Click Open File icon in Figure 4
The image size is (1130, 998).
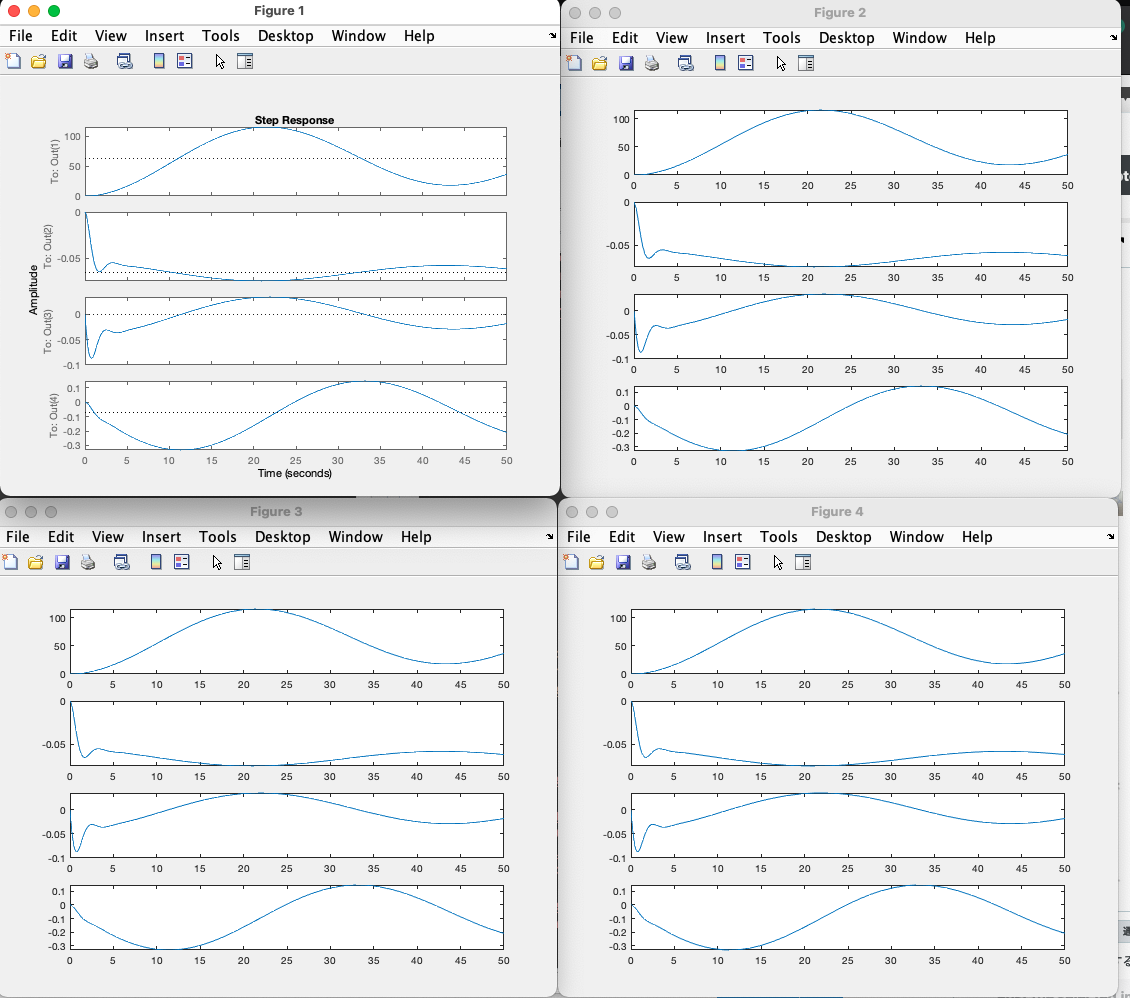(597, 562)
